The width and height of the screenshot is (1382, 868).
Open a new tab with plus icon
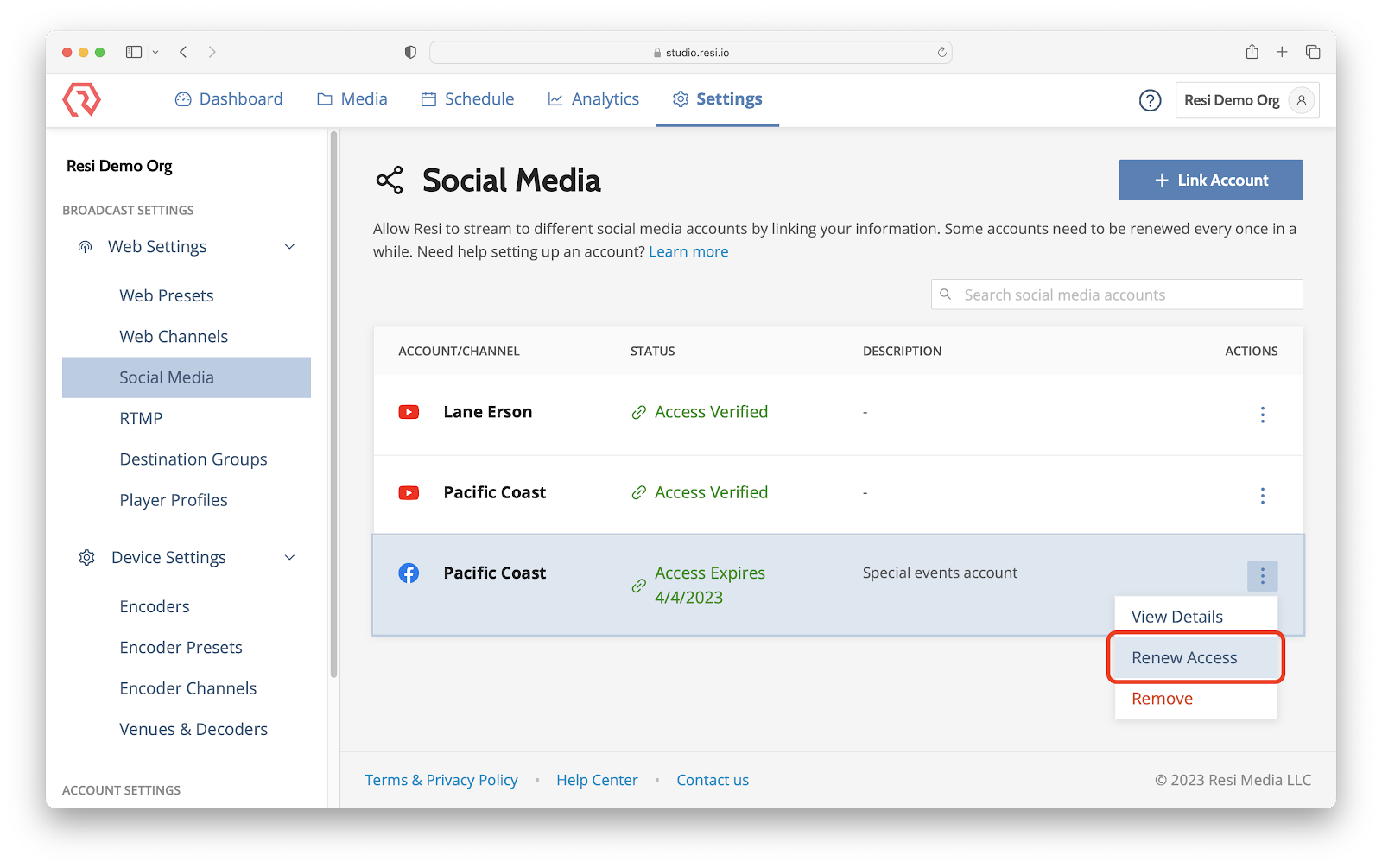[1282, 52]
